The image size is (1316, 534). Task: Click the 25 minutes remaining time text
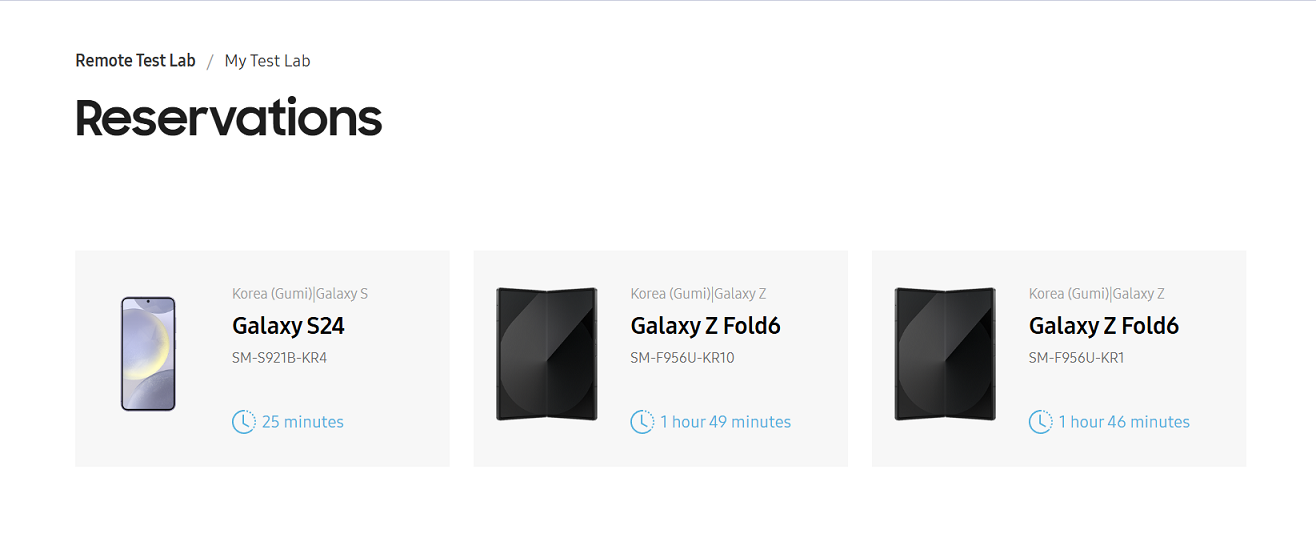(x=302, y=422)
